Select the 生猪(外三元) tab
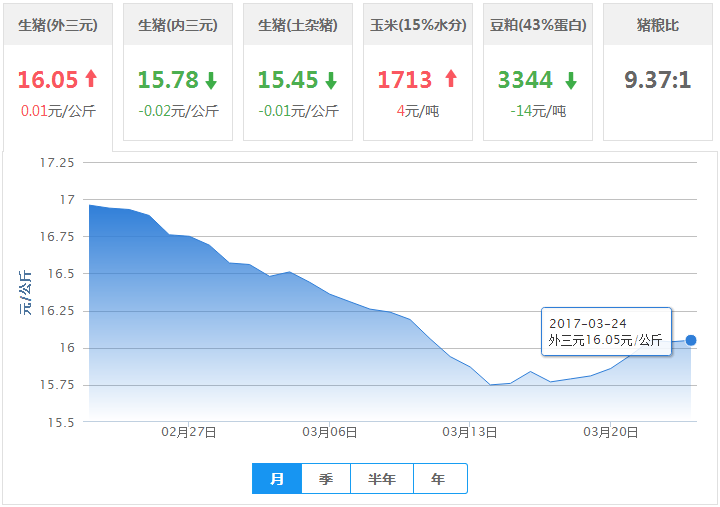Viewport: 720px width, 507px height. [x=58, y=25]
